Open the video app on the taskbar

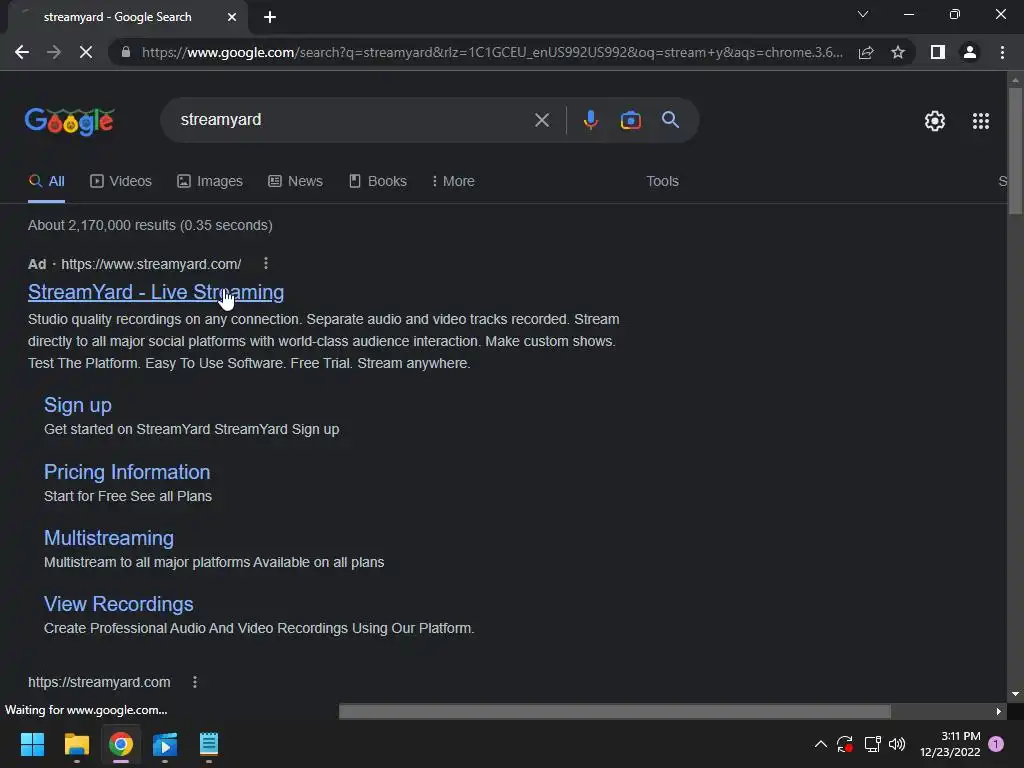point(165,744)
